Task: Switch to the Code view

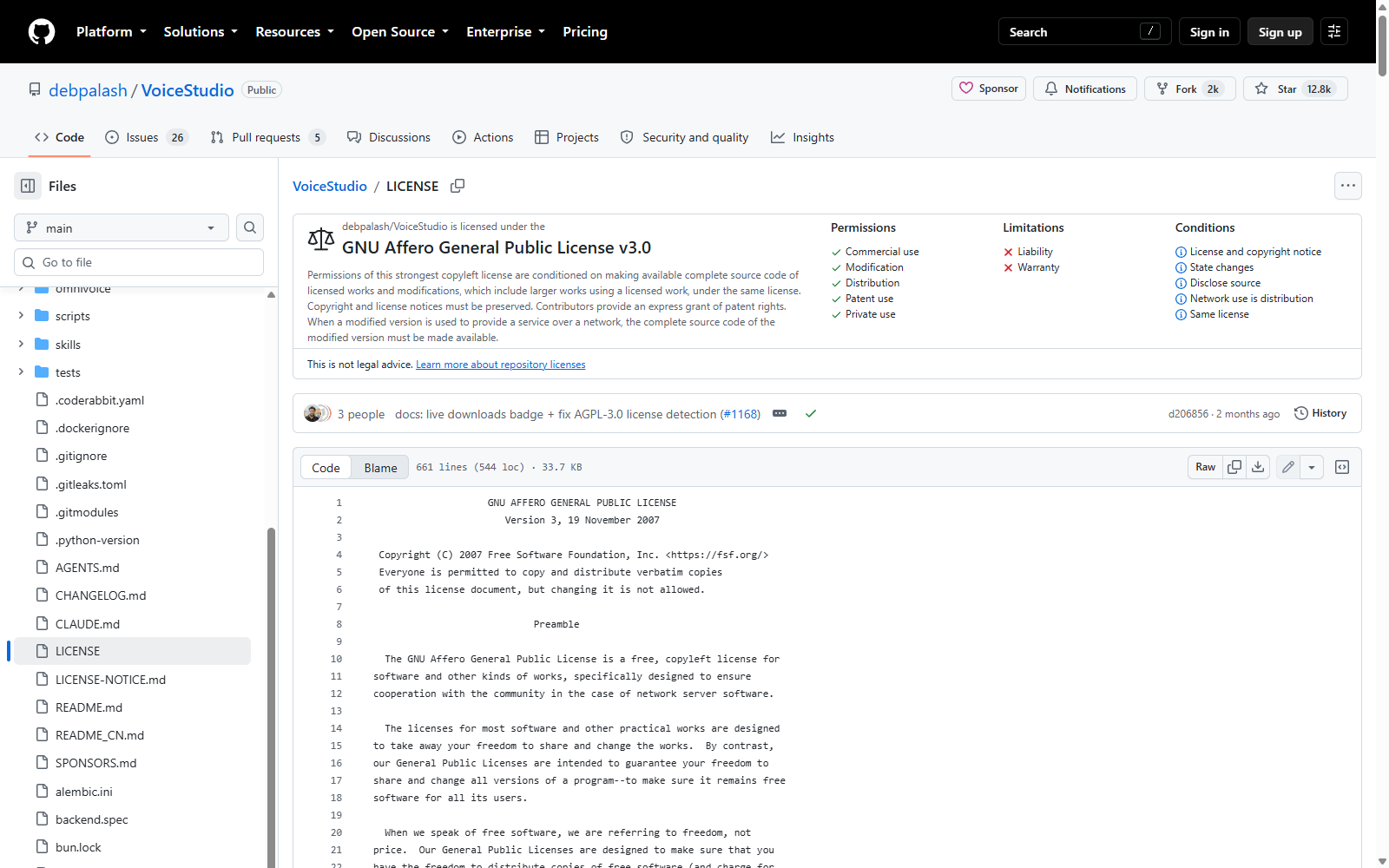Action: [326, 467]
